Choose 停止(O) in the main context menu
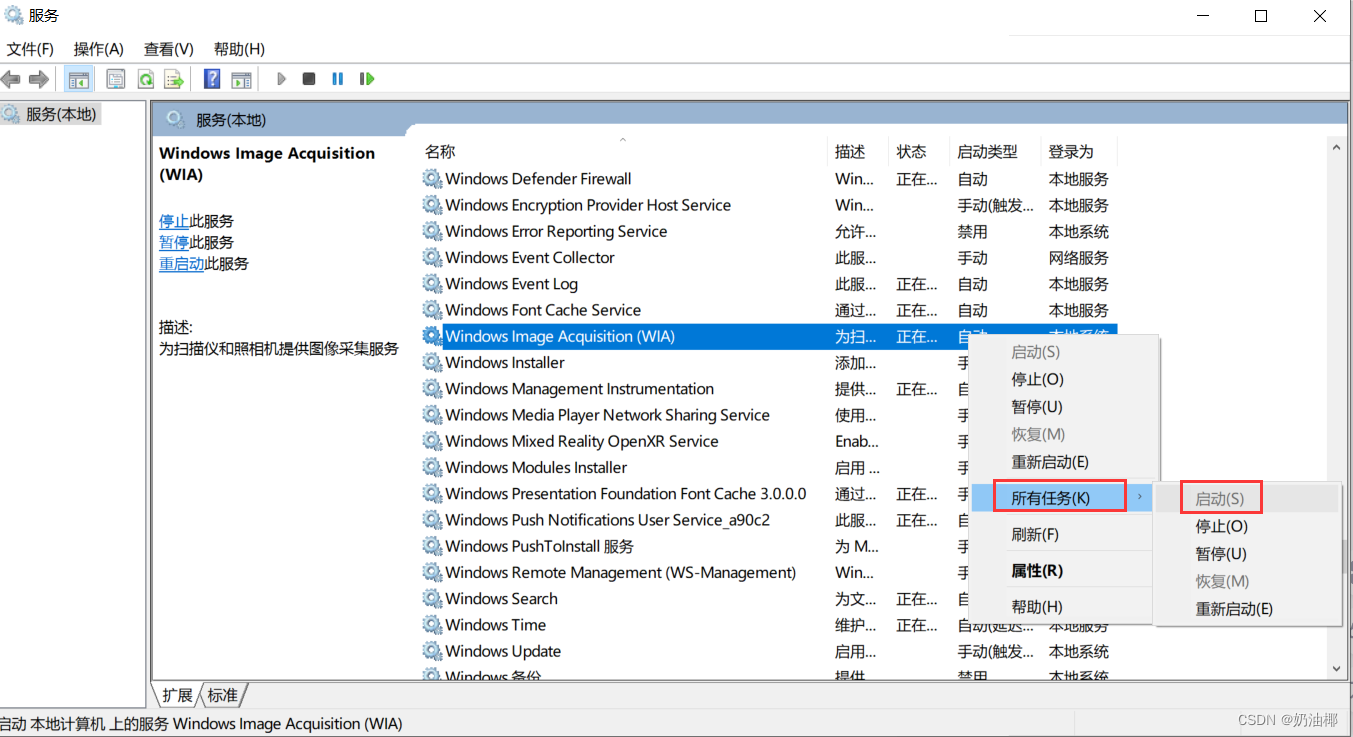1353x737 pixels. pyautogui.click(x=1064, y=380)
